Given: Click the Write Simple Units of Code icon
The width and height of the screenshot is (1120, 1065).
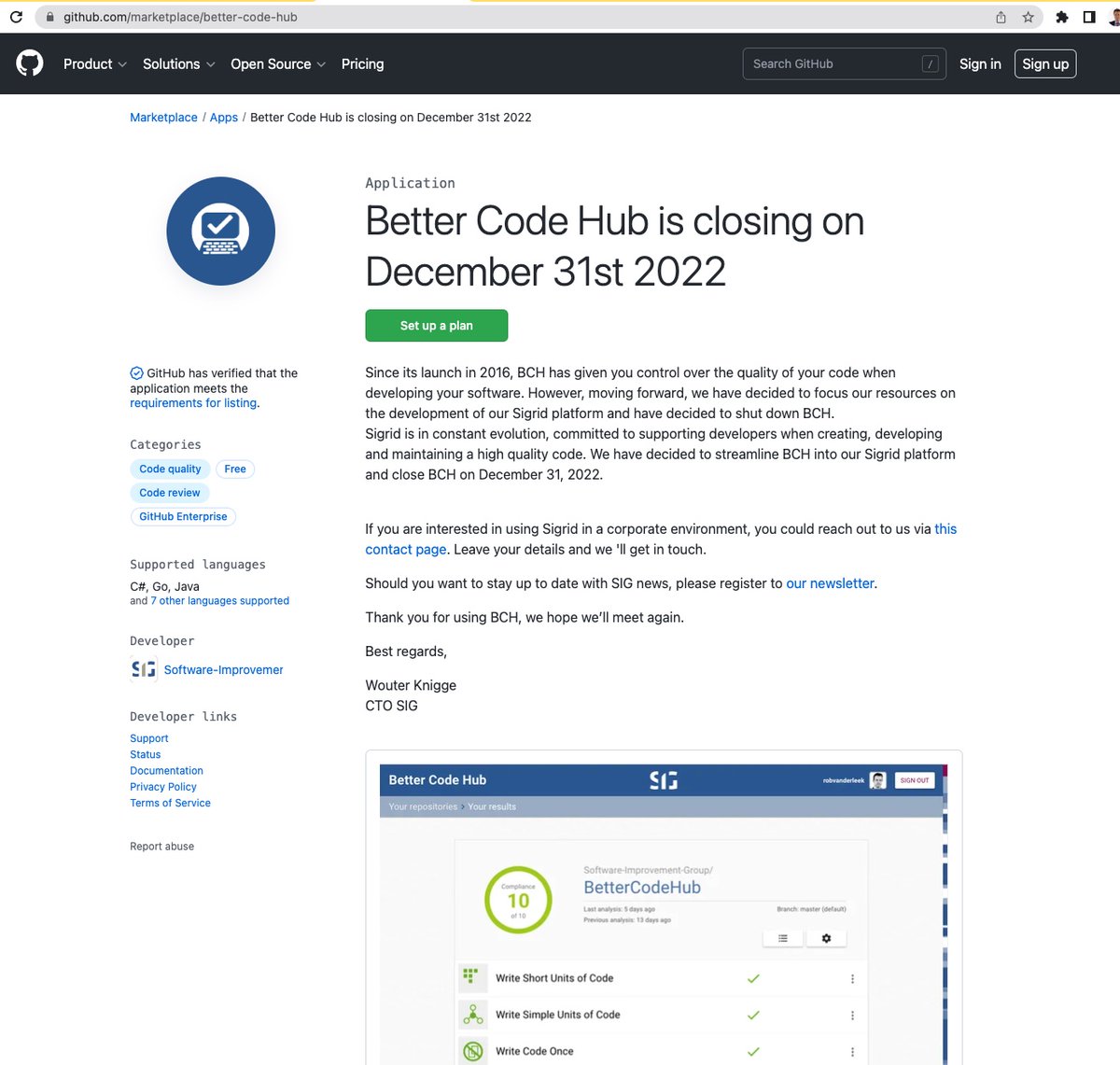Looking at the screenshot, I should pyautogui.click(x=473, y=1015).
